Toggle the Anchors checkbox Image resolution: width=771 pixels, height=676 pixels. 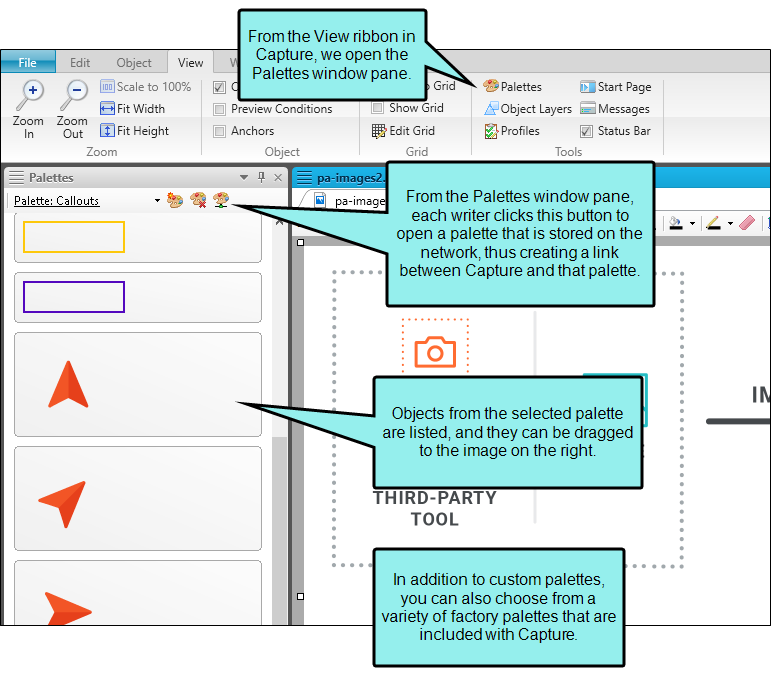tap(219, 131)
